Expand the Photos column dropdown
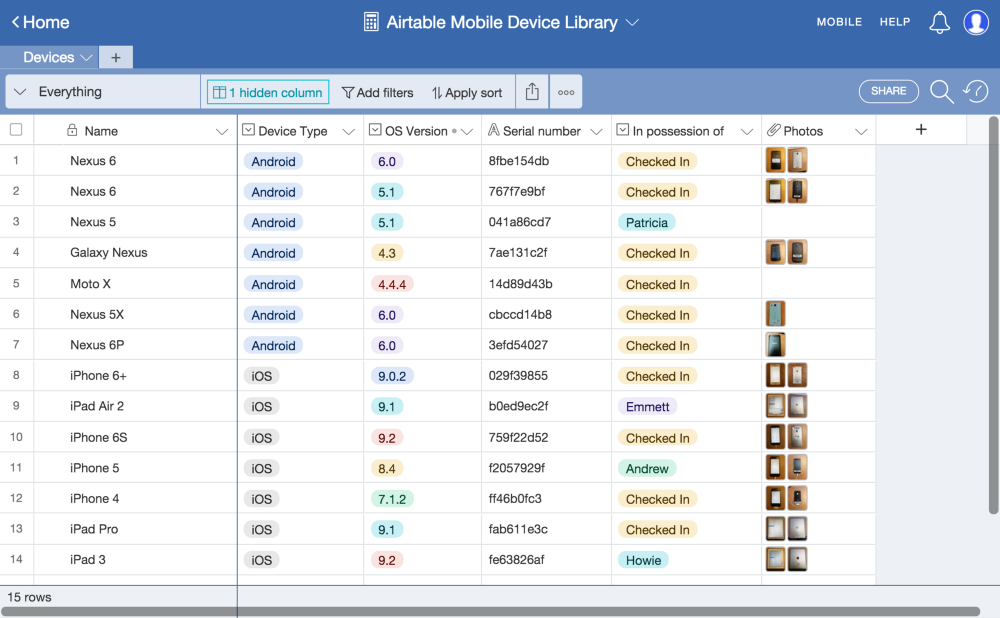Screen dimensions: 1000x618 (861, 131)
